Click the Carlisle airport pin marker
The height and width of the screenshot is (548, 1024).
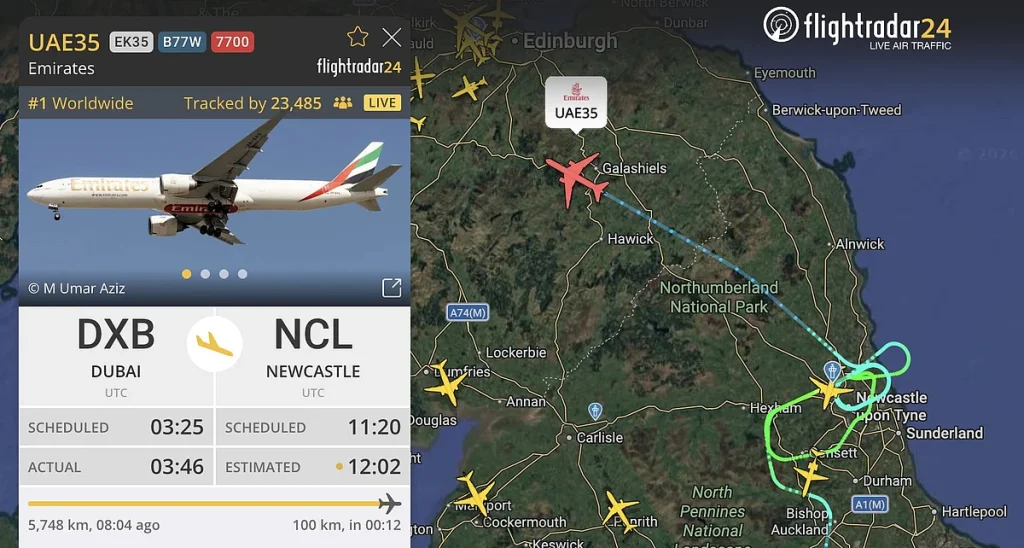click(594, 411)
